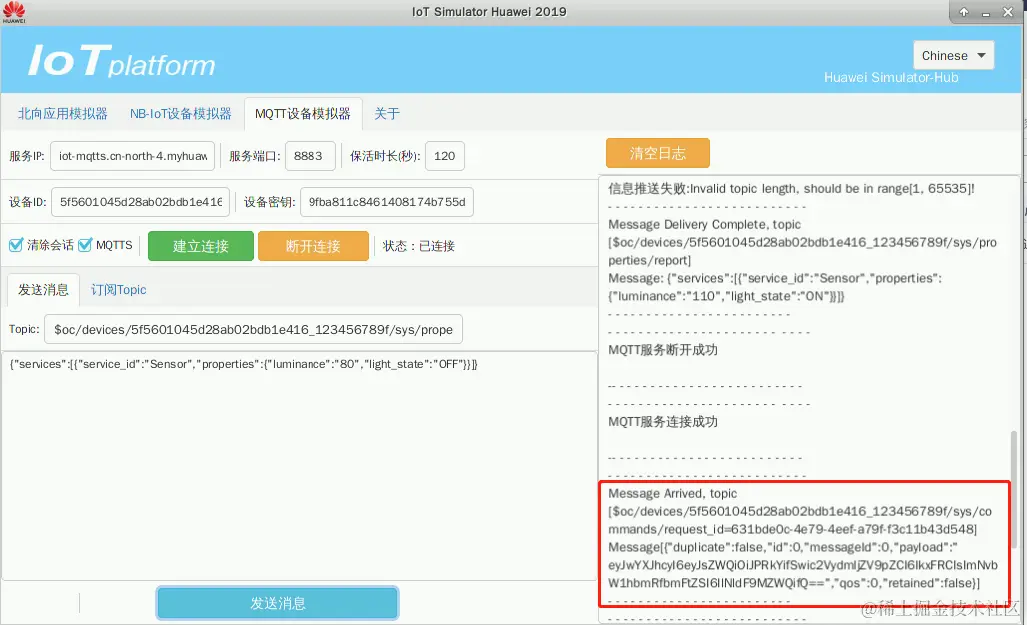
Task: Click the 服务端口 field showing 8883
Action: point(310,156)
